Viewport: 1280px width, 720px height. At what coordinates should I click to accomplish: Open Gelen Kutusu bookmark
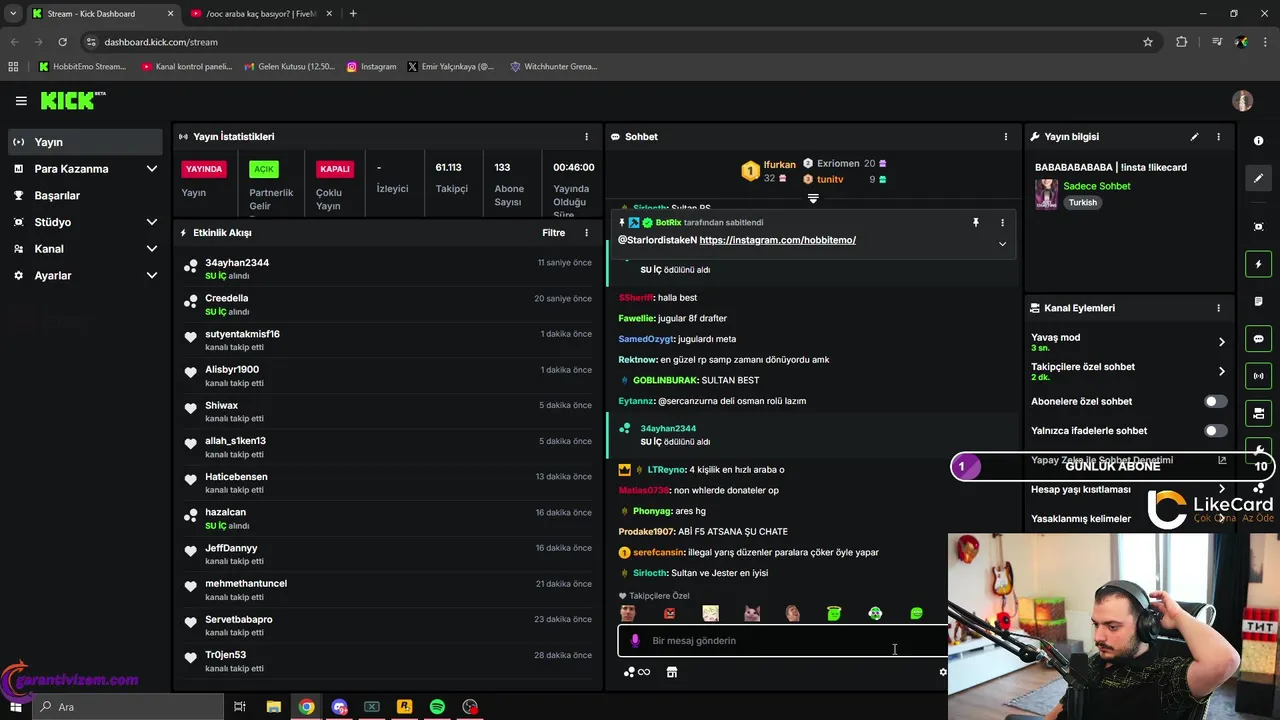tap(290, 67)
